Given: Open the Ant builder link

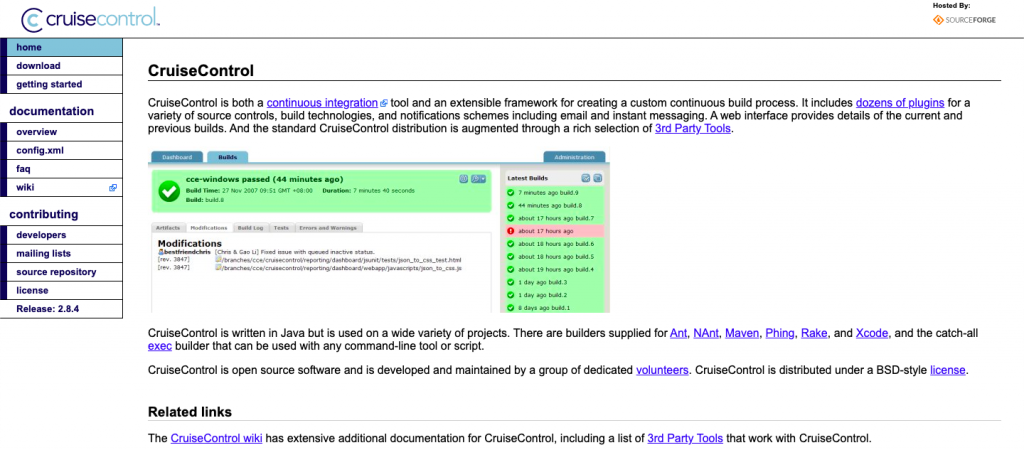Looking at the screenshot, I should coord(679,333).
